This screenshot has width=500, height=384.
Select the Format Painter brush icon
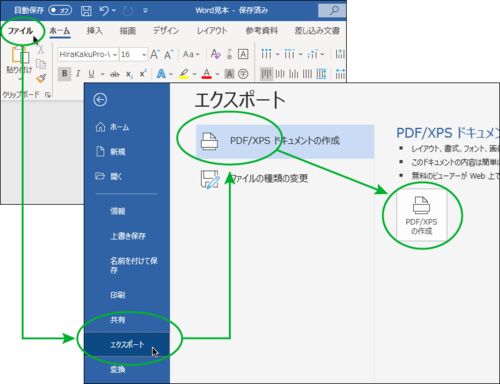coord(41,78)
